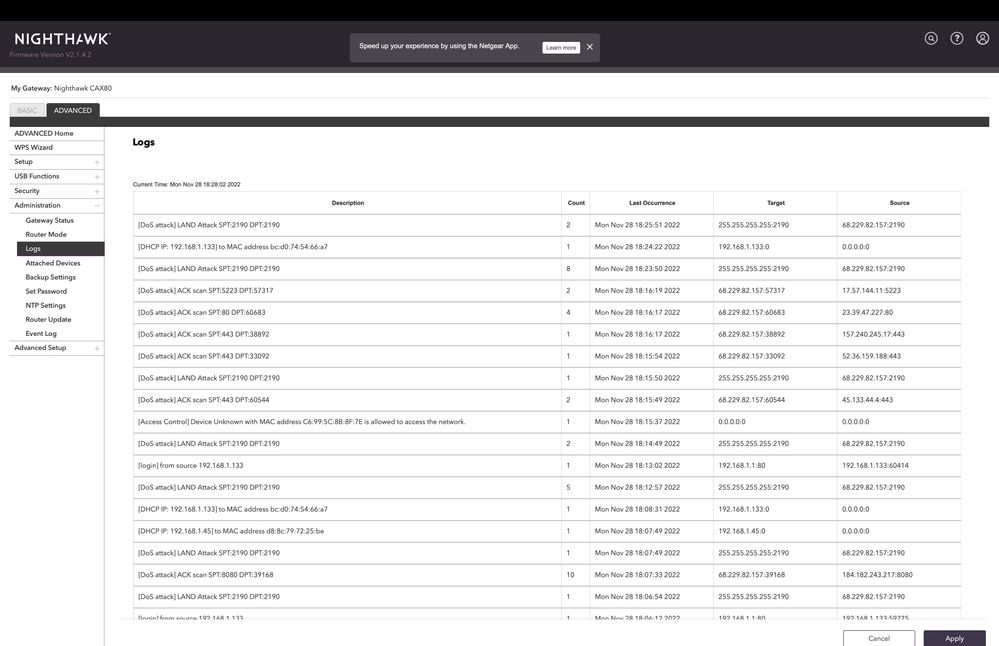Open Router Update page
Image resolution: width=999 pixels, height=646 pixels.
tap(48, 319)
